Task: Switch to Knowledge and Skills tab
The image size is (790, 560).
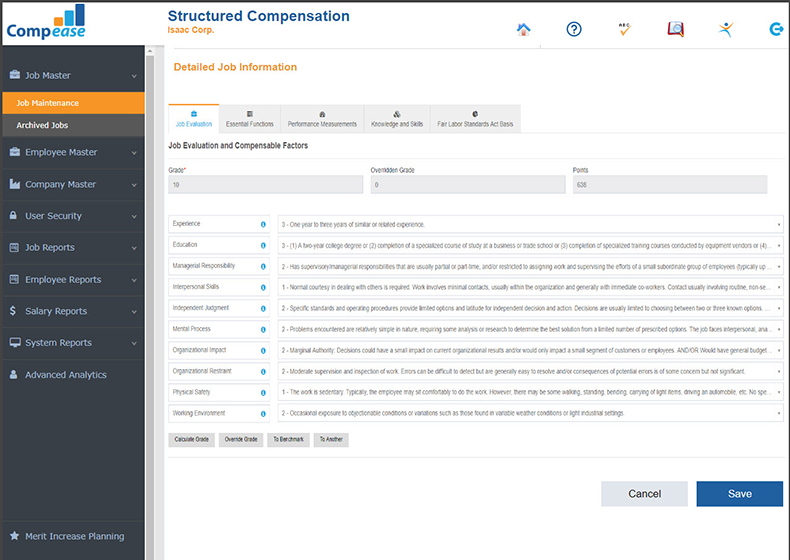Action: 397,119
